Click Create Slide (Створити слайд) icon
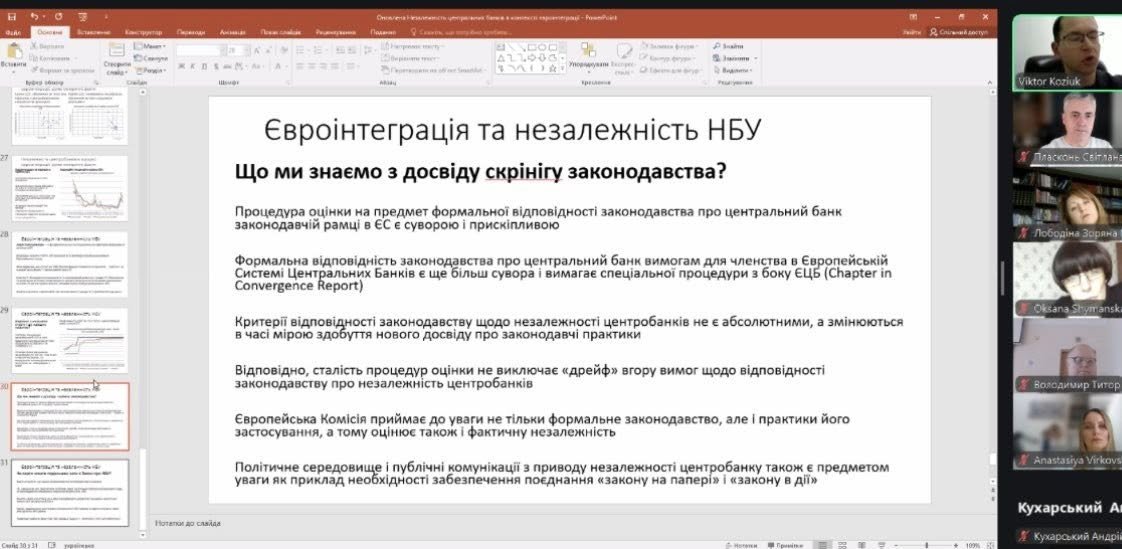 (117, 57)
